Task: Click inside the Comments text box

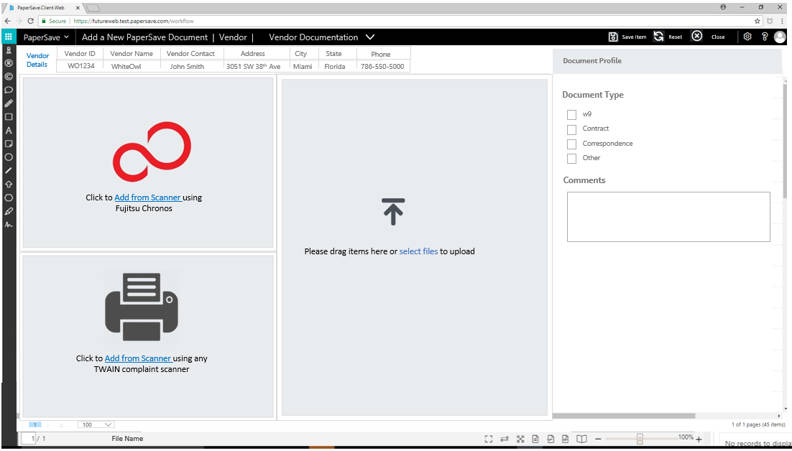Action: click(x=668, y=216)
